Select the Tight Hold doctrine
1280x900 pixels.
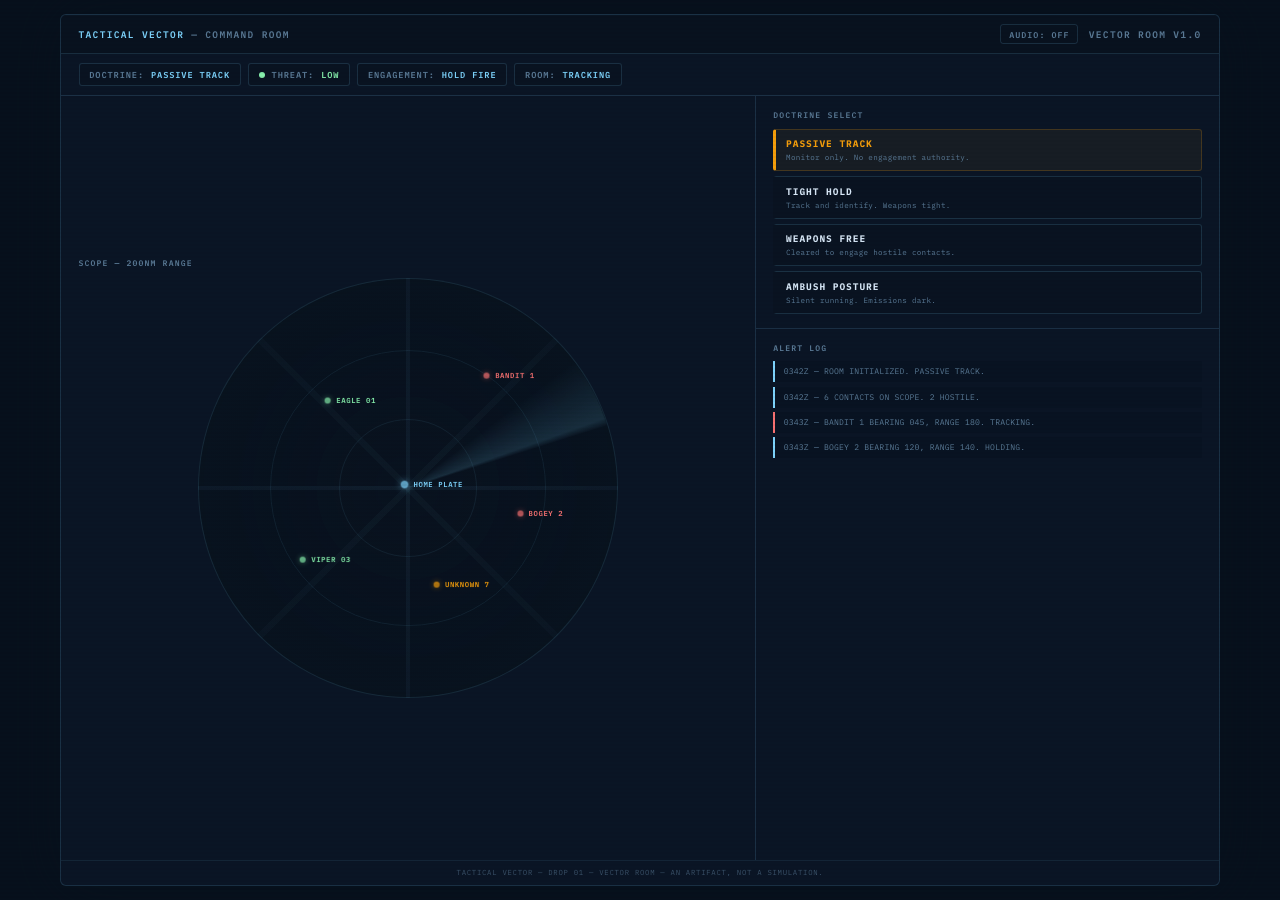(x=987, y=198)
